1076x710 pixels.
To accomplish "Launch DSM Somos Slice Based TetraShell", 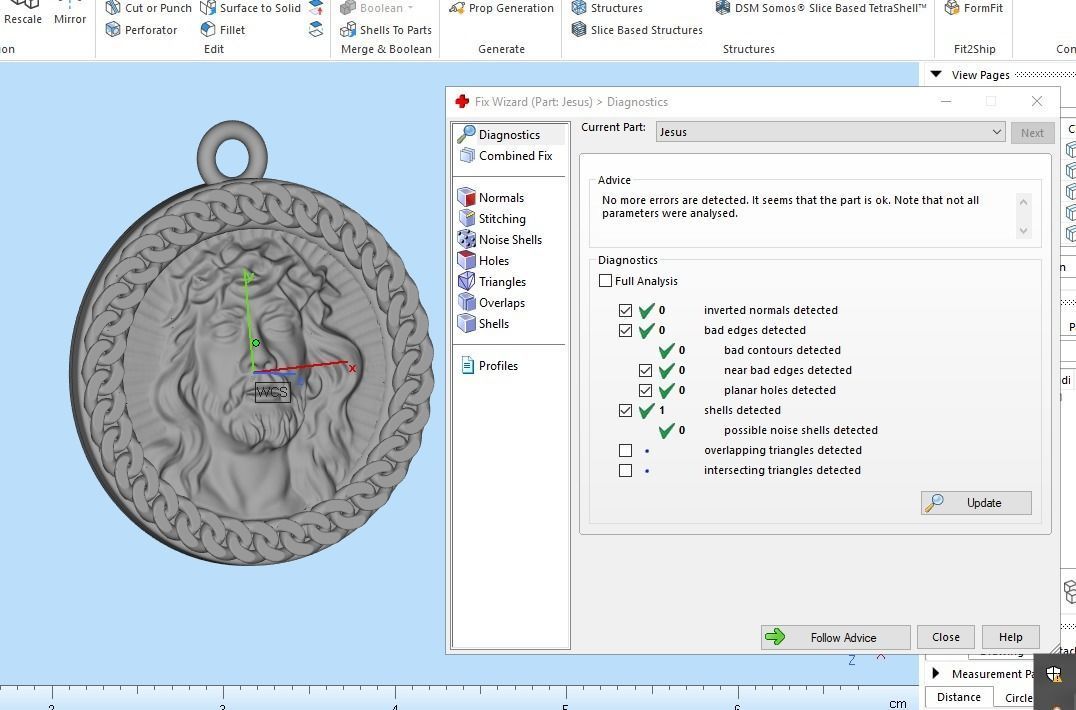I will (821, 8).
